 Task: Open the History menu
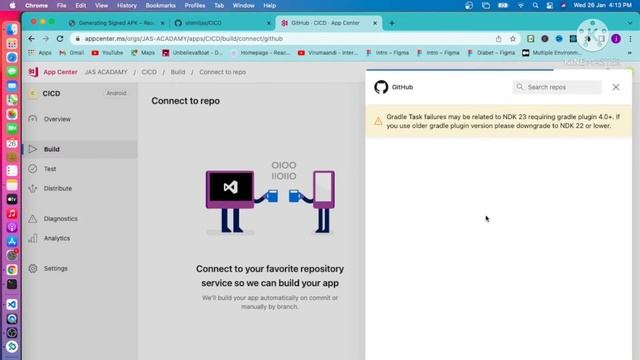coord(127,6)
